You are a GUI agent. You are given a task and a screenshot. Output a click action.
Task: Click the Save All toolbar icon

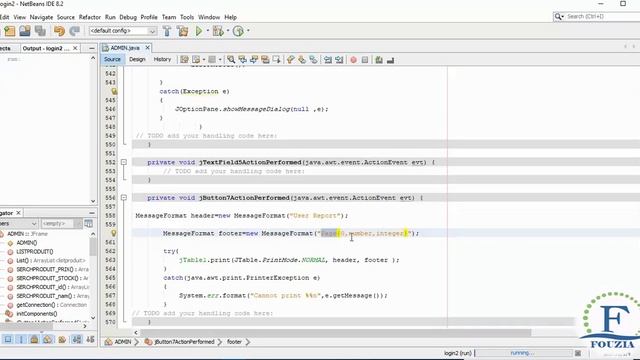[40, 31]
